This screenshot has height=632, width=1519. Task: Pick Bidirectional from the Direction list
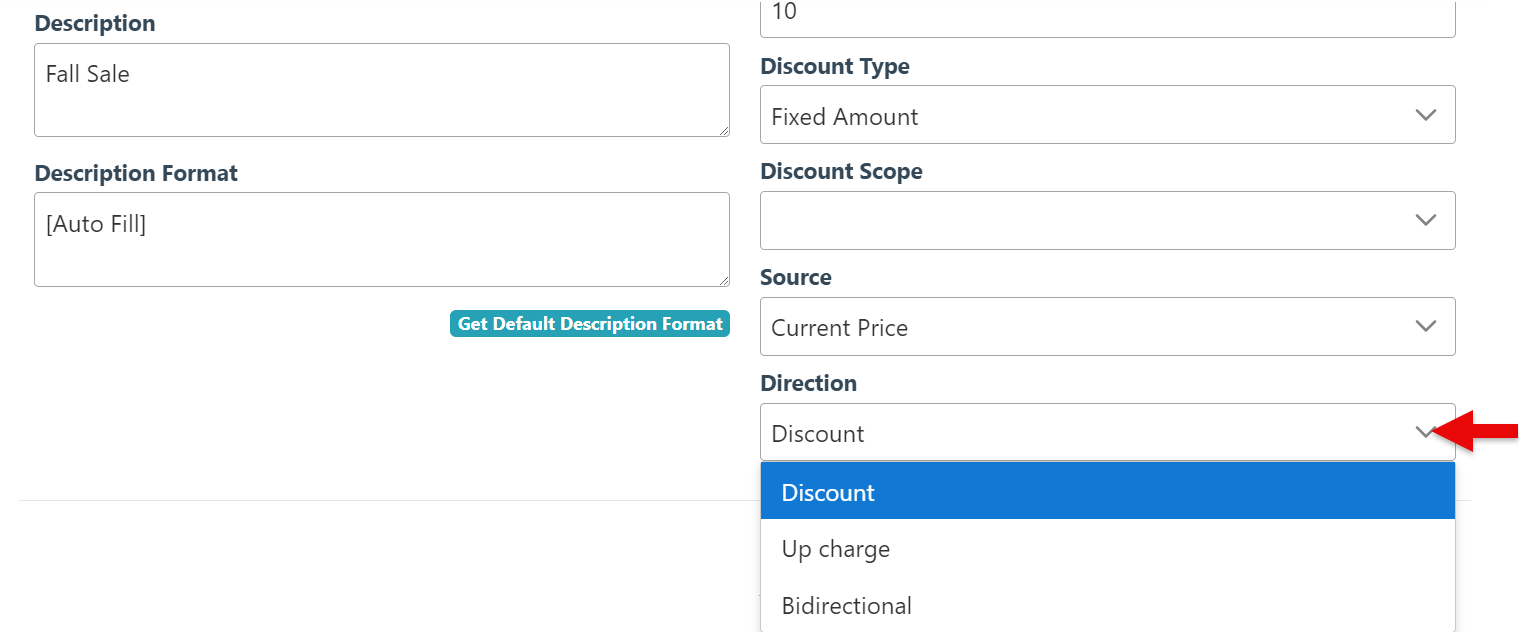(x=1107, y=605)
